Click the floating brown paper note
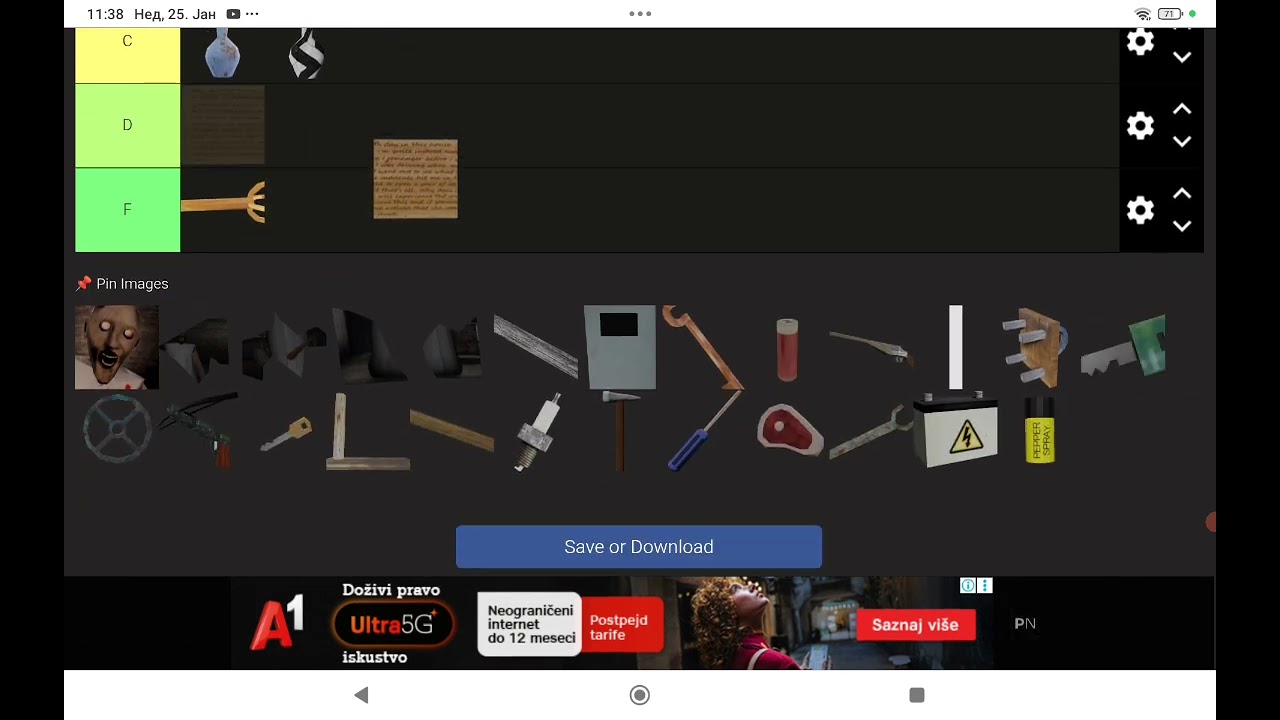Viewport: 1280px width, 720px height. coord(415,179)
